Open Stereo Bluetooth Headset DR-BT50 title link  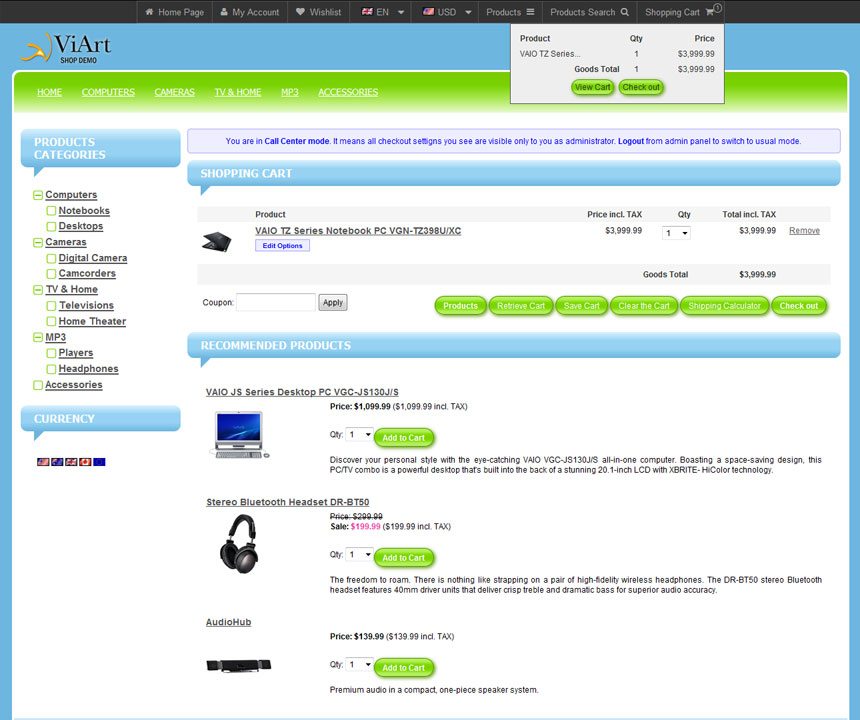click(x=287, y=502)
